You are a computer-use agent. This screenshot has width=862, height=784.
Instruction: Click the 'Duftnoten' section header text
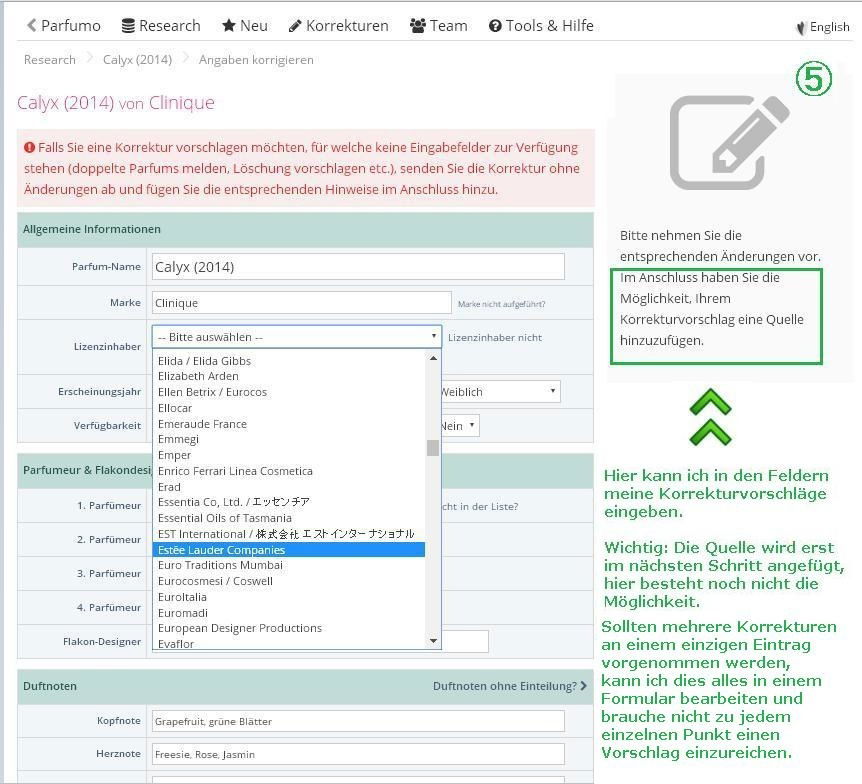pyautogui.click(x=50, y=686)
